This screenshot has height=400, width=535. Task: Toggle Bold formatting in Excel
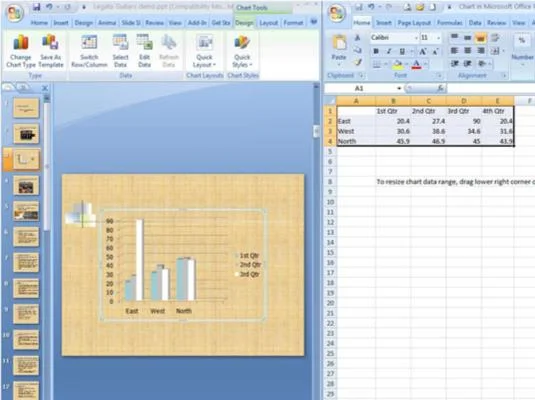point(376,51)
